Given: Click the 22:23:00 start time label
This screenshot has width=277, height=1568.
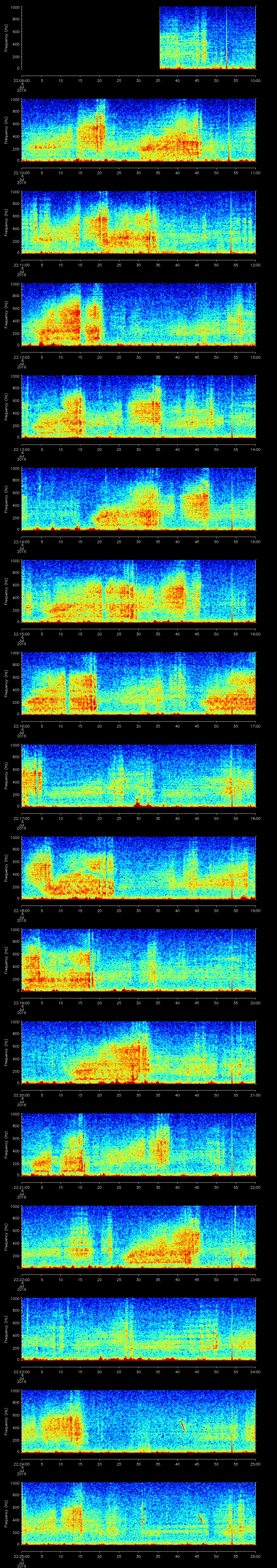Looking at the screenshot, I should 21,1372.
